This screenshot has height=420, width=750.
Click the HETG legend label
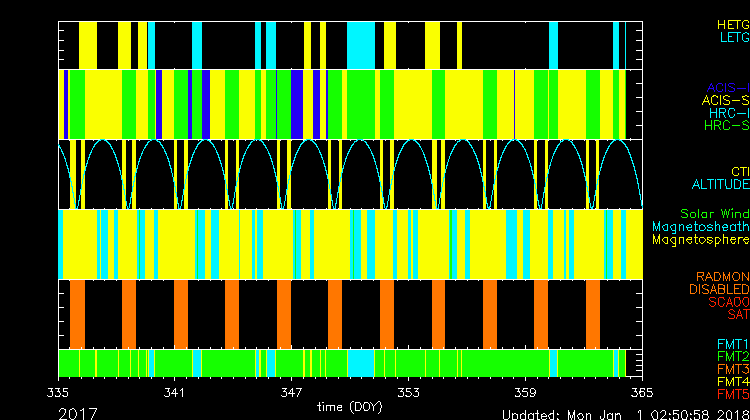coord(732,24)
